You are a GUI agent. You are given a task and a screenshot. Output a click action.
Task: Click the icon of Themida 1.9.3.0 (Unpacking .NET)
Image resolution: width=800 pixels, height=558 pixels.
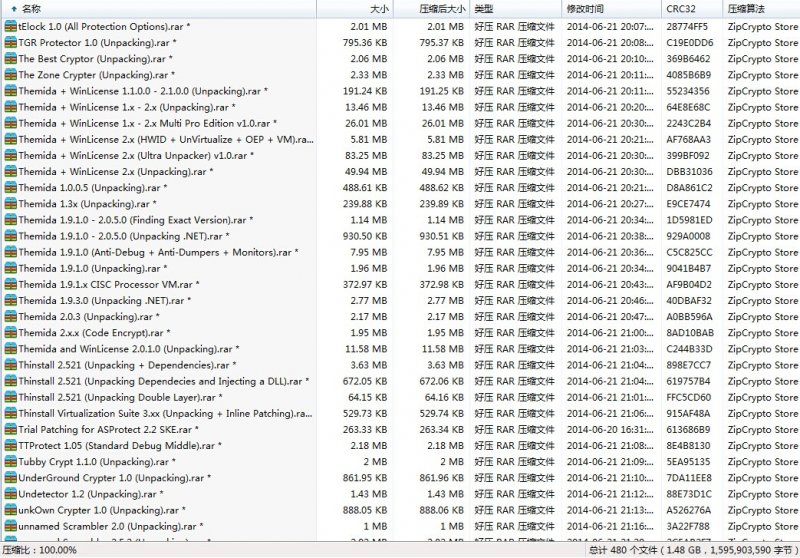pos(10,301)
